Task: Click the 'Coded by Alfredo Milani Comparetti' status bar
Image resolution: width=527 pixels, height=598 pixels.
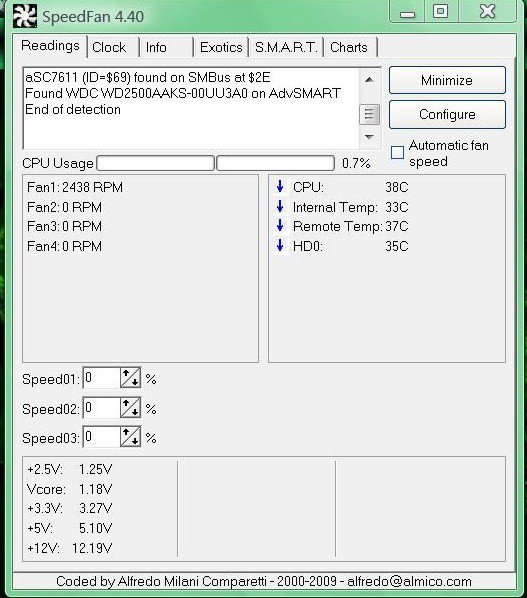Action: point(264,581)
